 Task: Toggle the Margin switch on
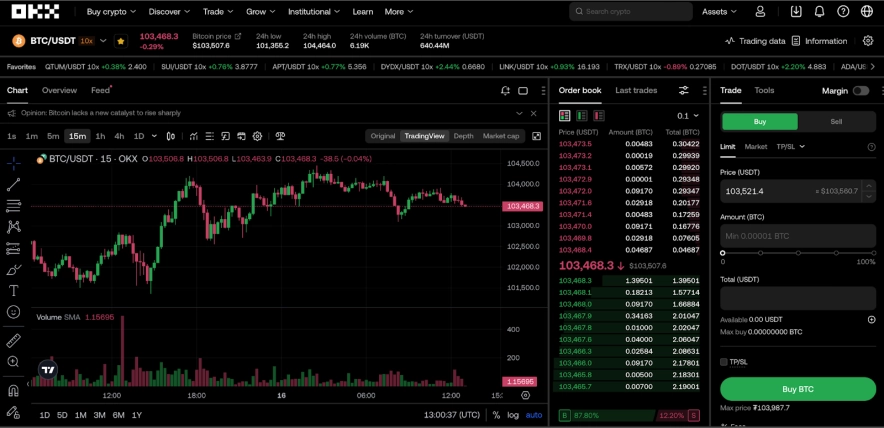(860, 91)
